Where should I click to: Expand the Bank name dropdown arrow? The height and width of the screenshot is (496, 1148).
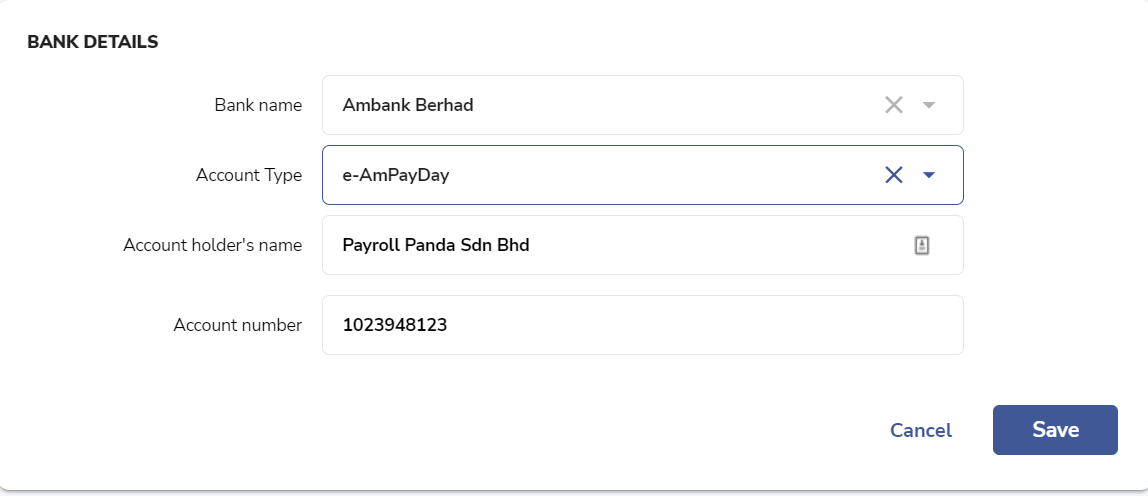[928, 105]
